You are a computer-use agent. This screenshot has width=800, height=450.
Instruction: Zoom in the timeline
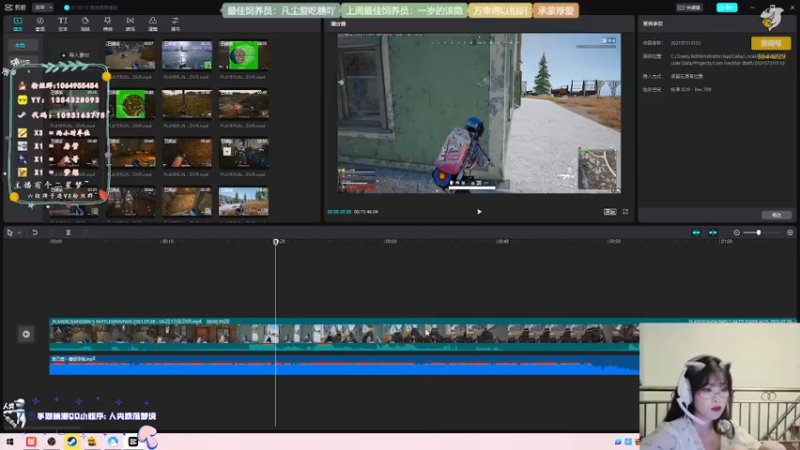(790, 233)
